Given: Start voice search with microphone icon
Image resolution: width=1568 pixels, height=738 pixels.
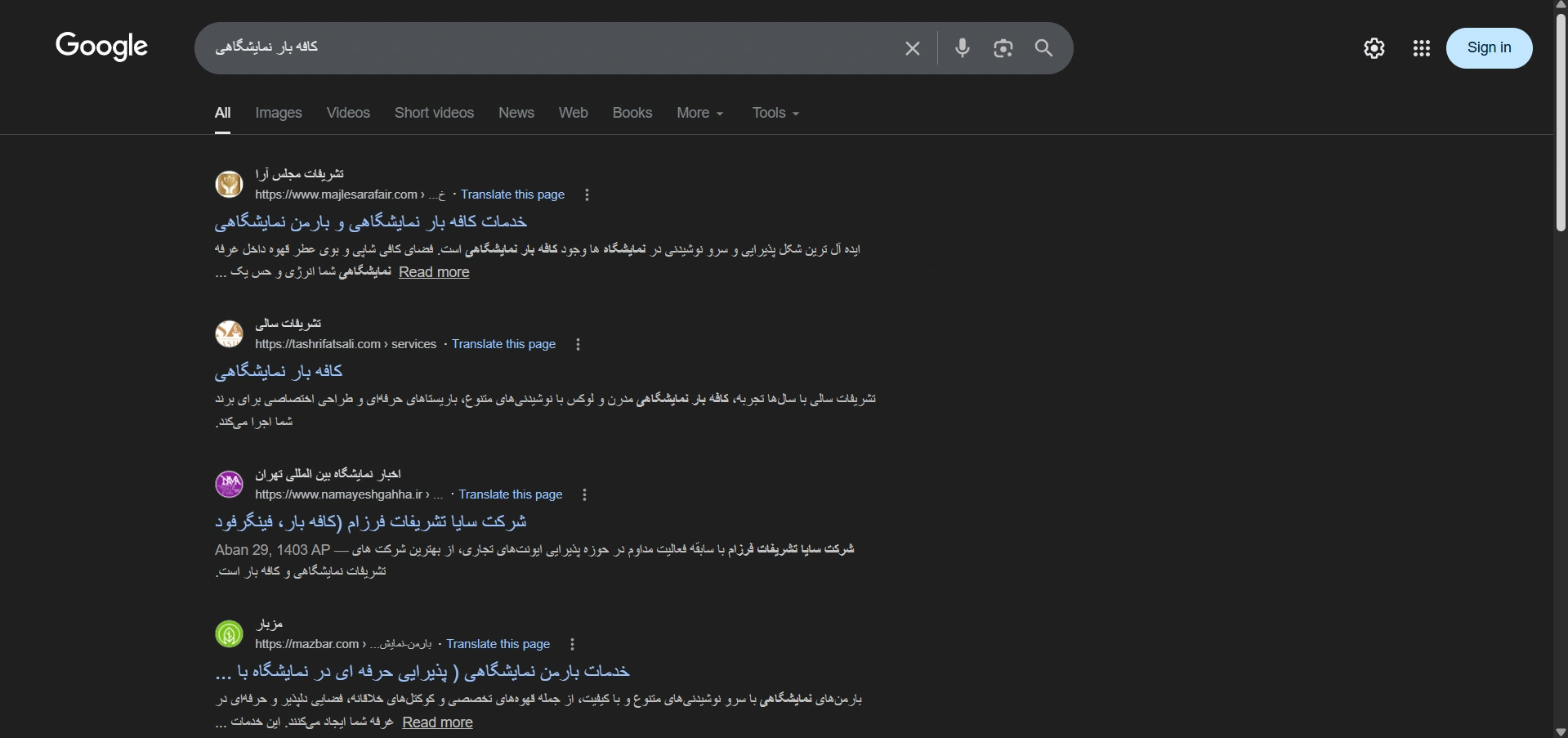Looking at the screenshot, I should click(963, 48).
